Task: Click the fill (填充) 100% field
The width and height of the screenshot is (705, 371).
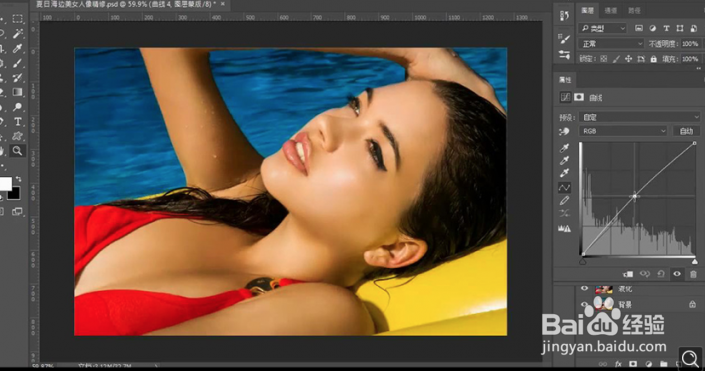Action: point(690,59)
